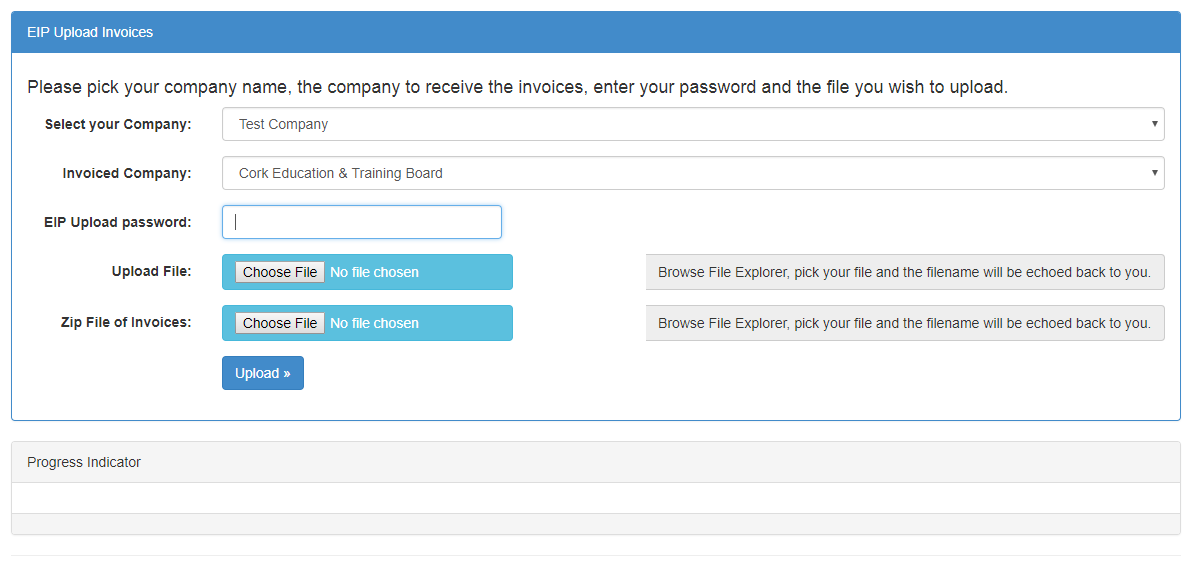
Task: Click the EIP Upload password label
Action: pyautogui.click(x=118, y=222)
